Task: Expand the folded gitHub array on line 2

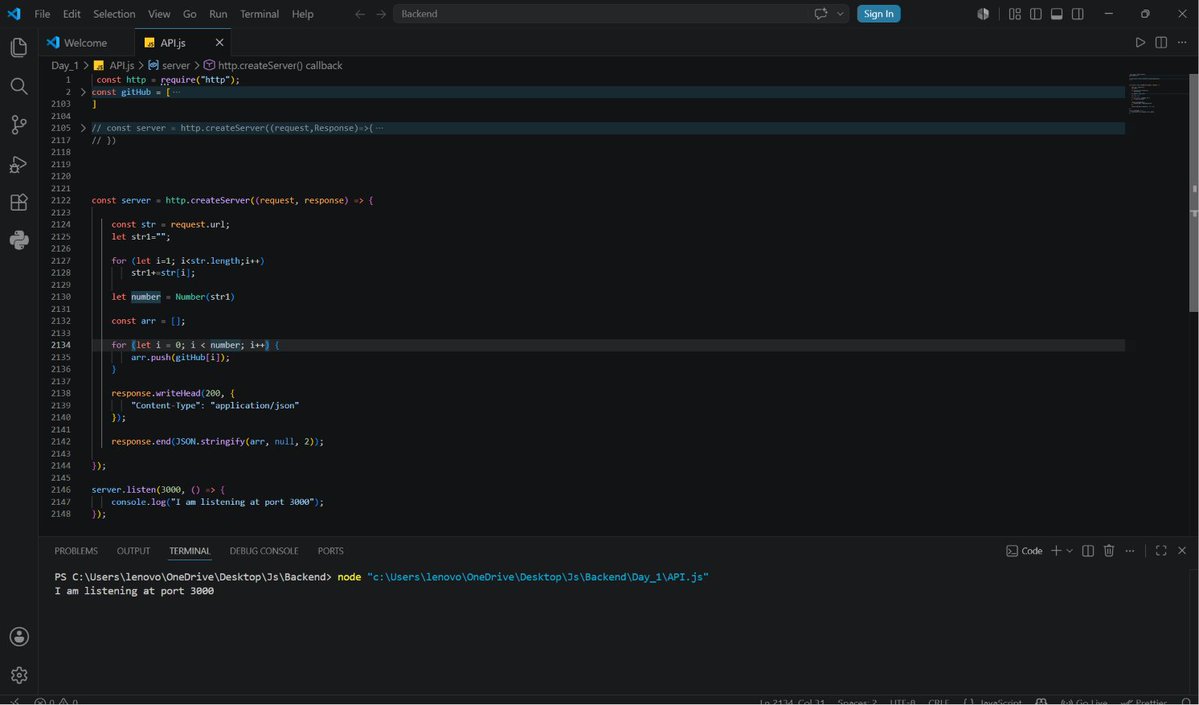Action: click(x=83, y=92)
